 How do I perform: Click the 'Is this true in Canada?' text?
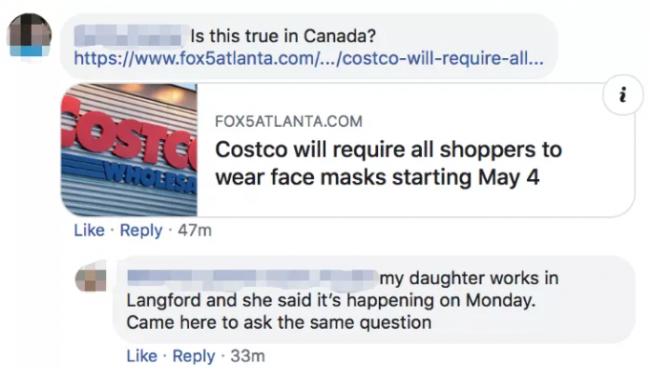(283, 36)
